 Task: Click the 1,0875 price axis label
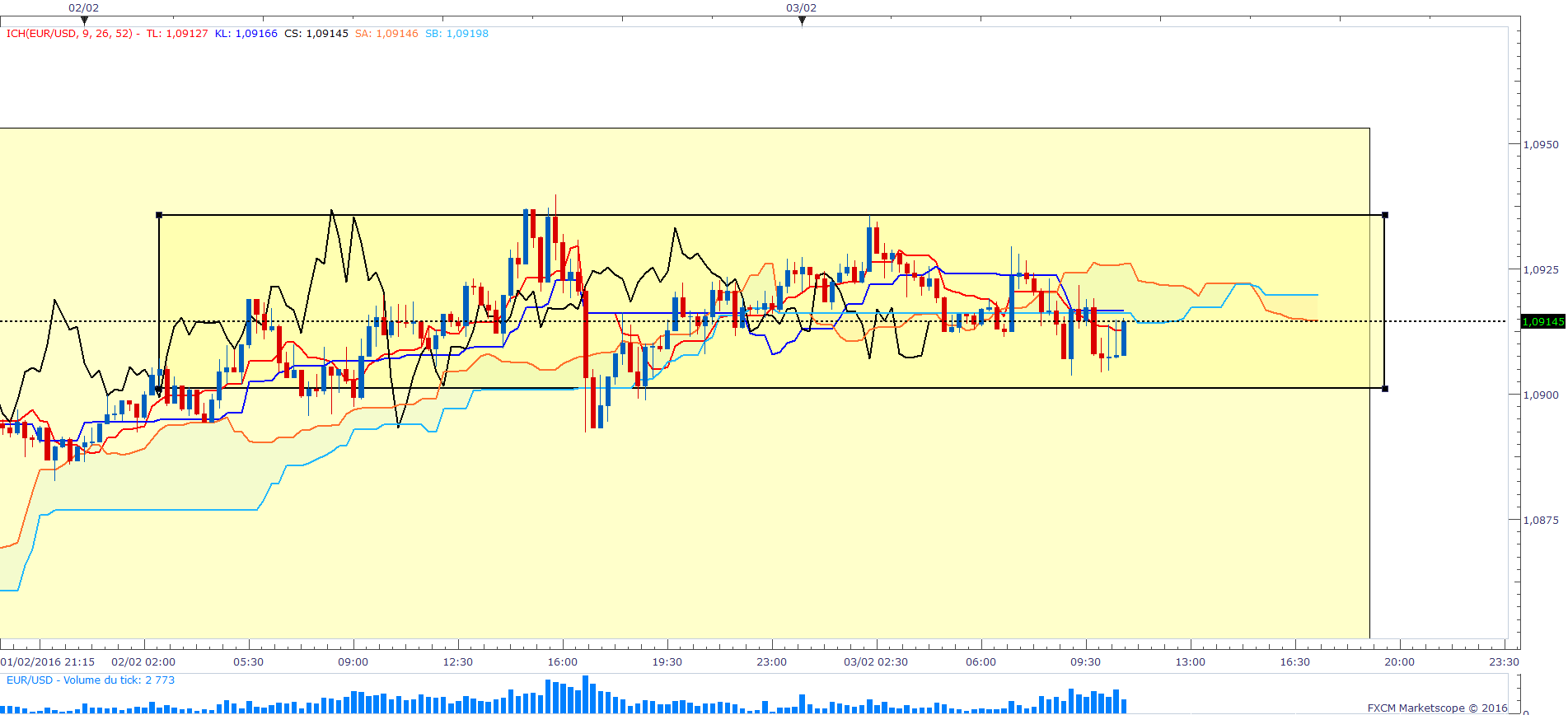[x=1541, y=521]
